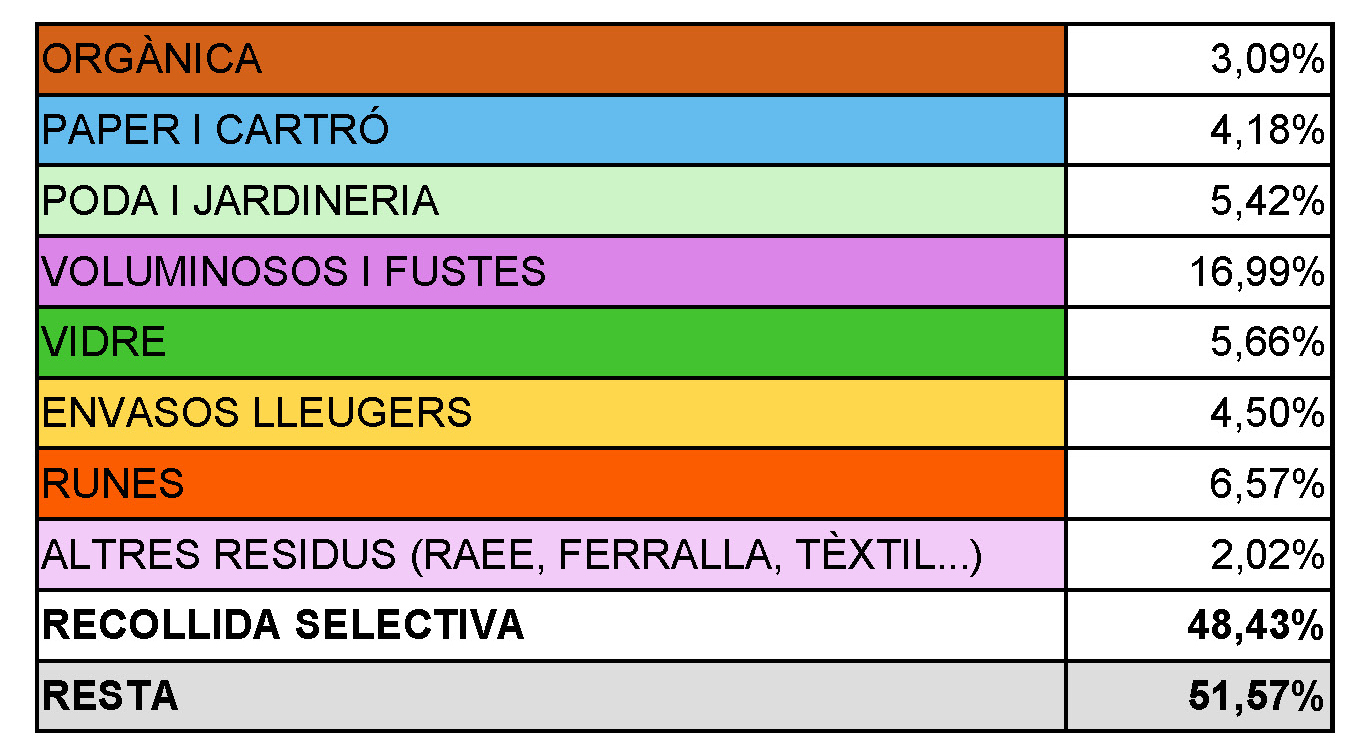Select the gray RESTA label cell

tap(552, 696)
